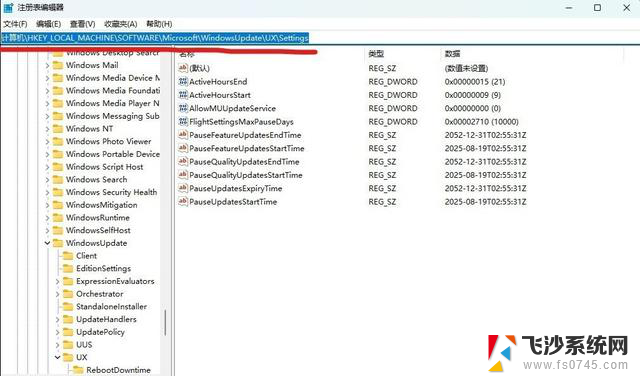Select the WindowsMitigation tree item
This screenshot has height=376, width=640.
click(102, 205)
